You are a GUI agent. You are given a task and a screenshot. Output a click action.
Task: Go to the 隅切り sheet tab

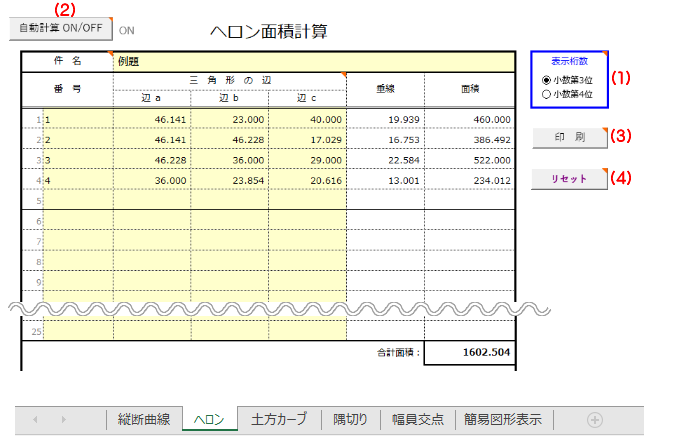pos(350,419)
